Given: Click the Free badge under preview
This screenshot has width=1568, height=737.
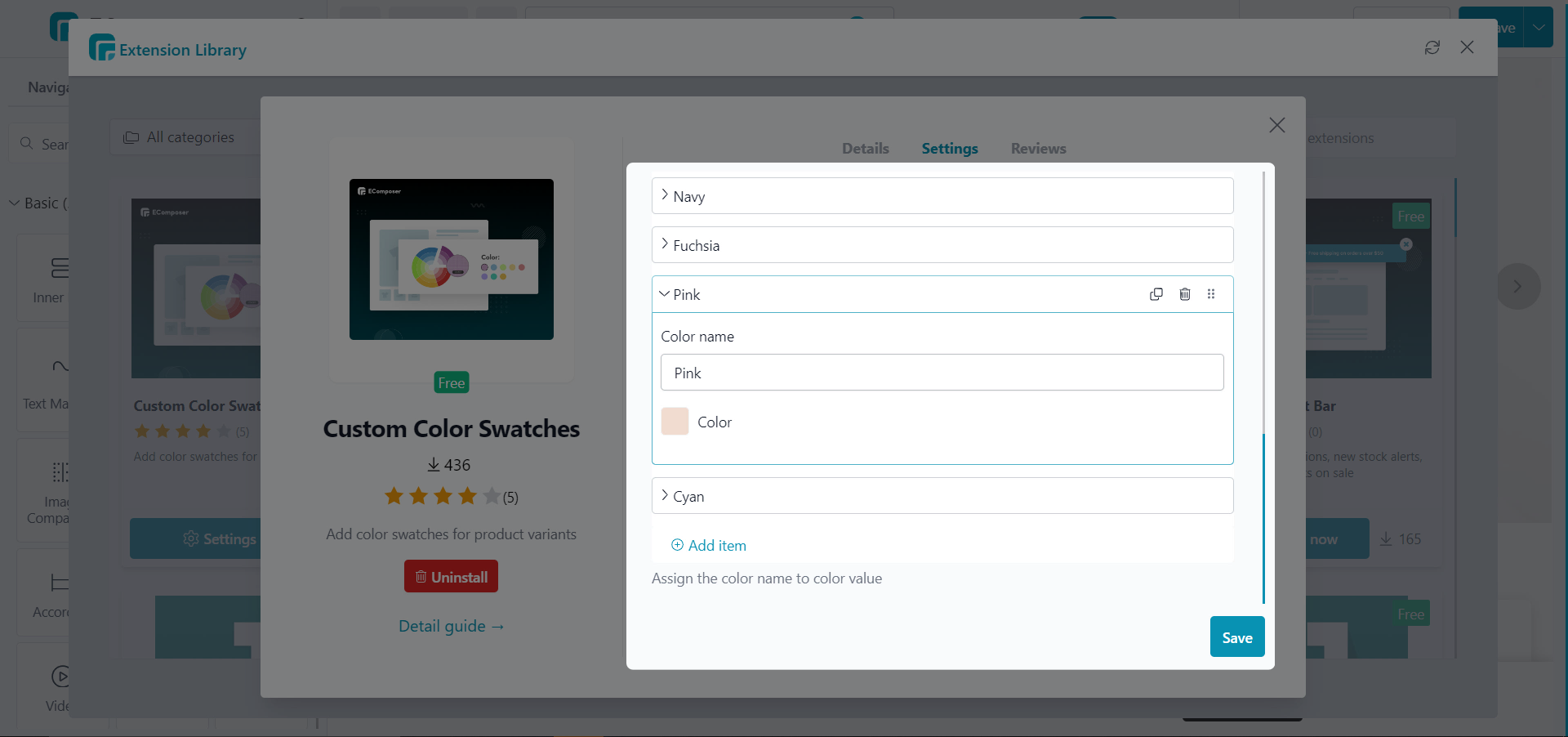Looking at the screenshot, I should tap(452, 382).
